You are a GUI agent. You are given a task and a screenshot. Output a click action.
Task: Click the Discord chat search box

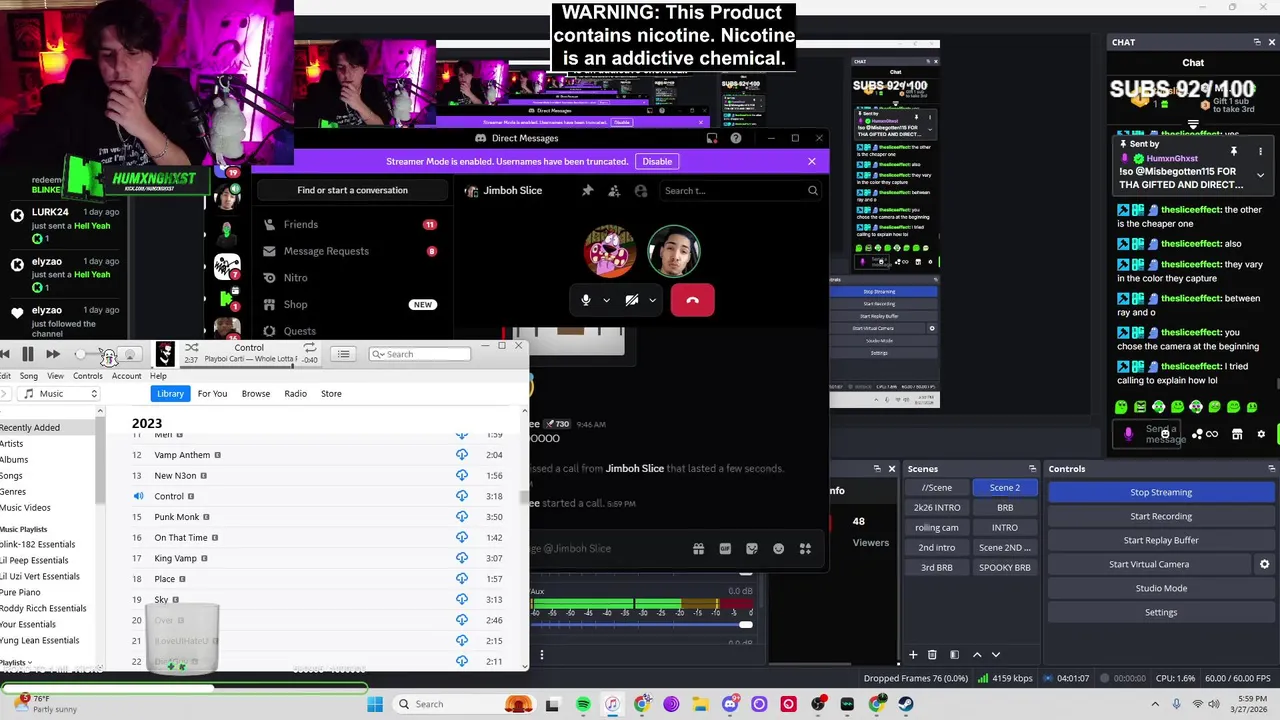(740, 190)
